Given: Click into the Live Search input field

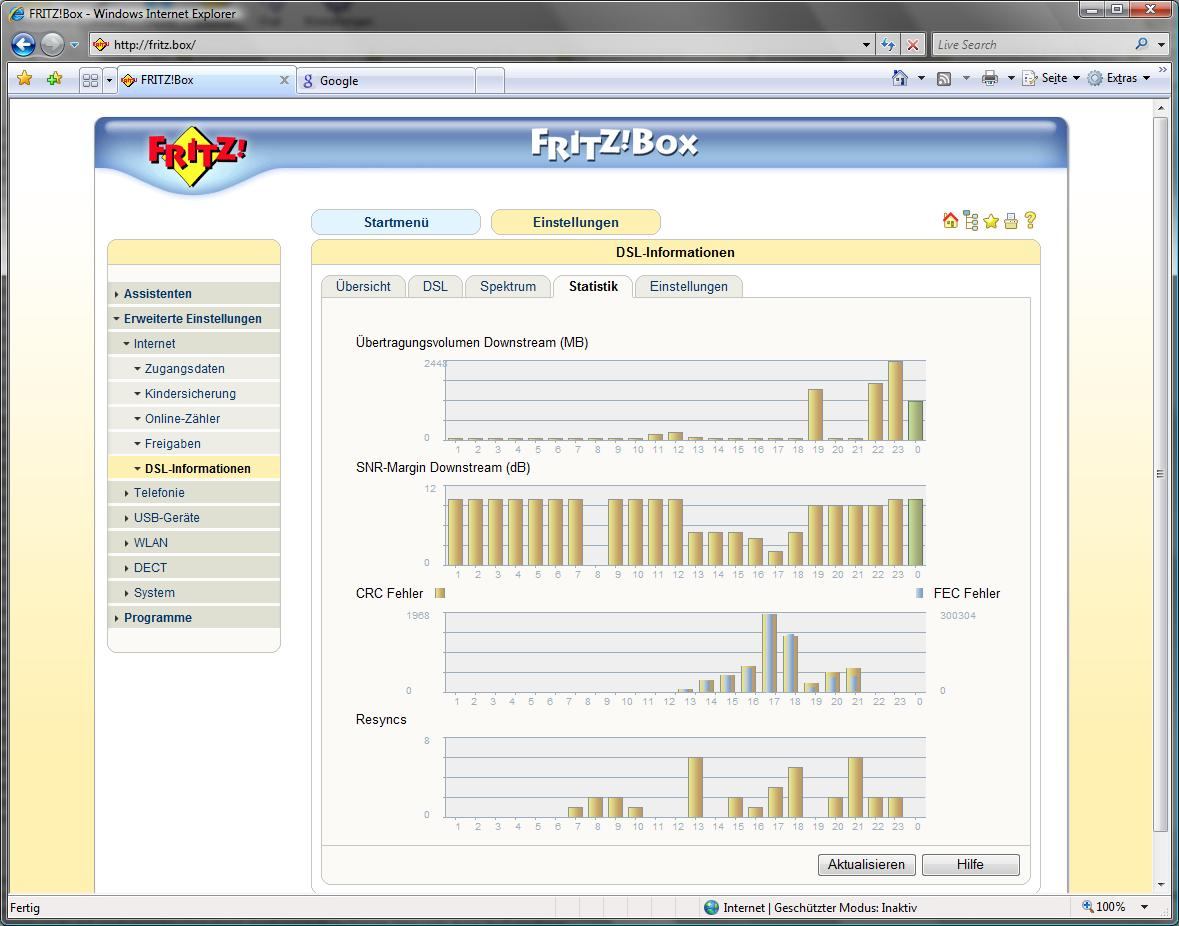Looking at the screenshot, I should pyautogui.click(x=1030, y=44).
